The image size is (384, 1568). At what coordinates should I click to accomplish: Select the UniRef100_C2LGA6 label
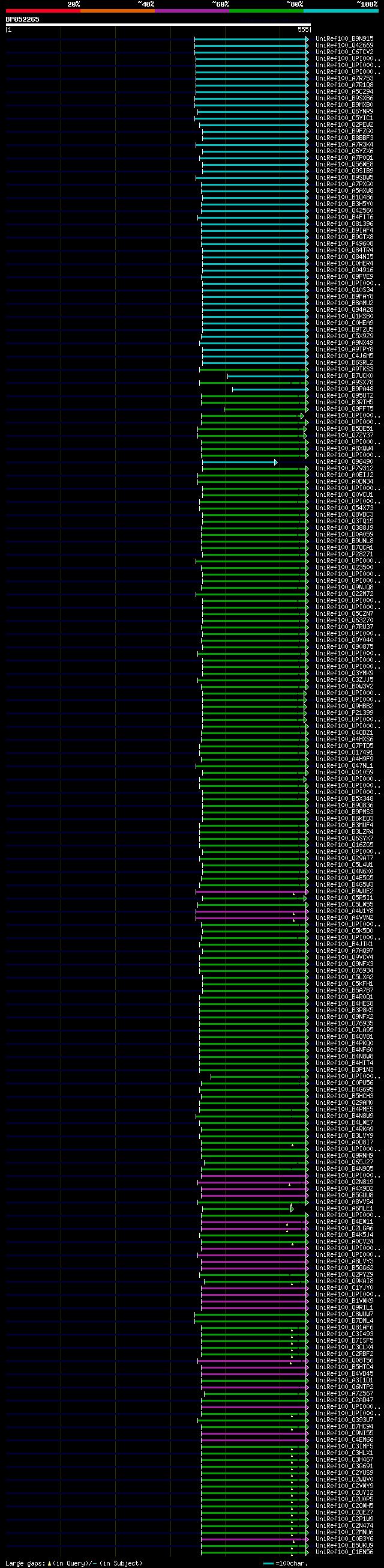[x=344, y=1229]
